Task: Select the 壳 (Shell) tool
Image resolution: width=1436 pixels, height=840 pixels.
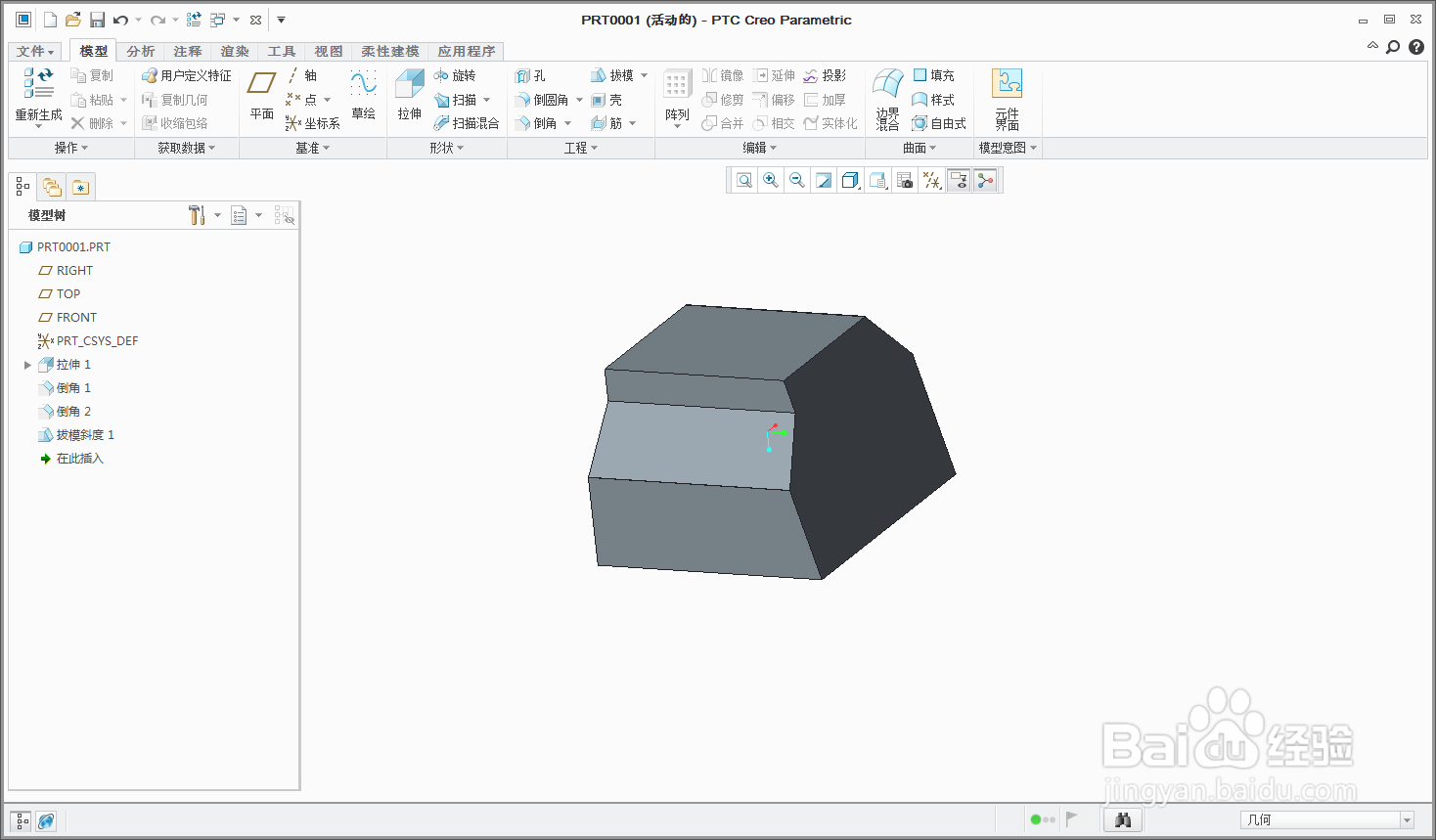Action: pyautogui.click(x=606, y=100)
